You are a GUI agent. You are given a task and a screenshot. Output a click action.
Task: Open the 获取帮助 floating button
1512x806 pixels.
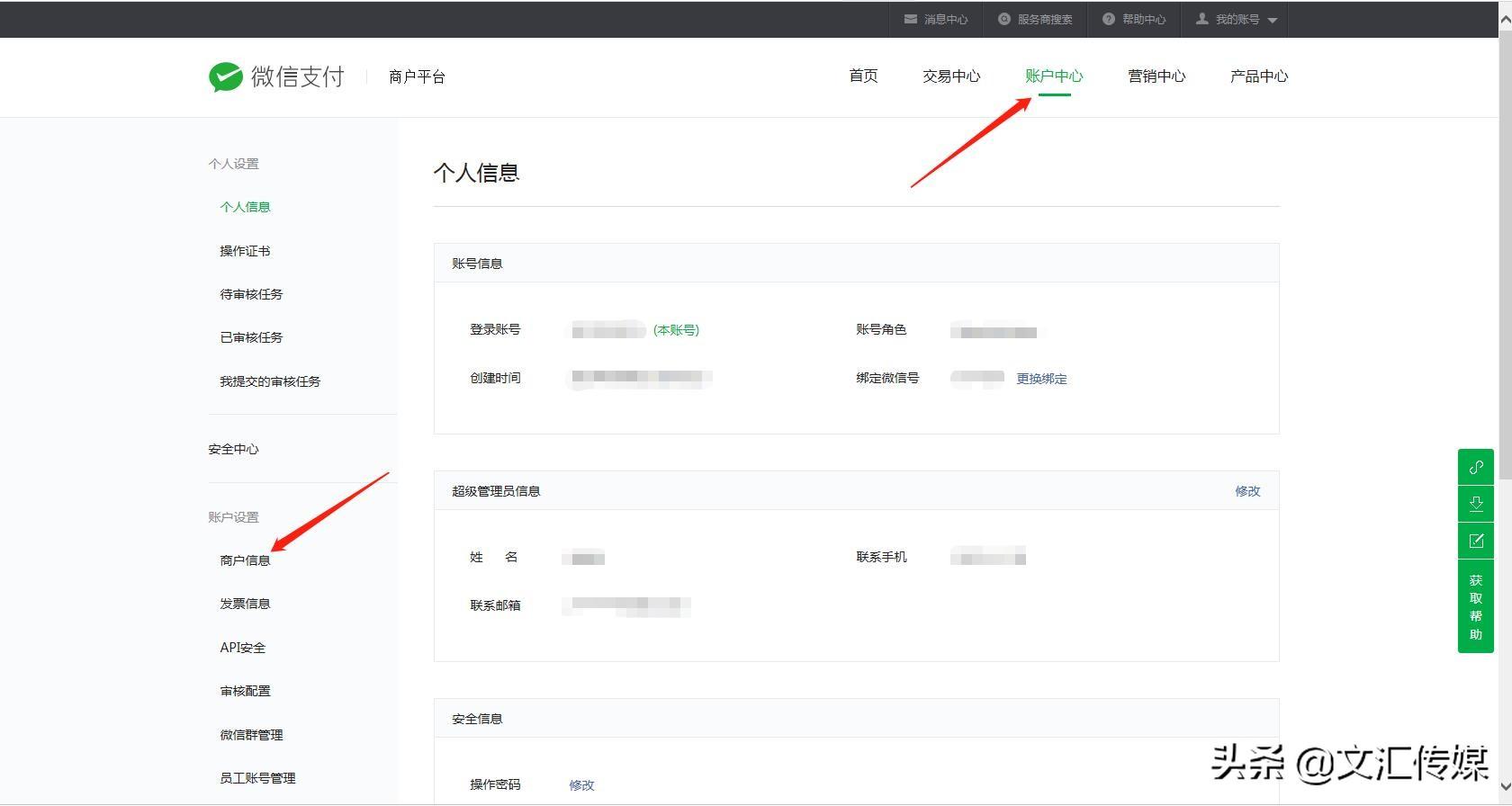(x=1476, y=607)
